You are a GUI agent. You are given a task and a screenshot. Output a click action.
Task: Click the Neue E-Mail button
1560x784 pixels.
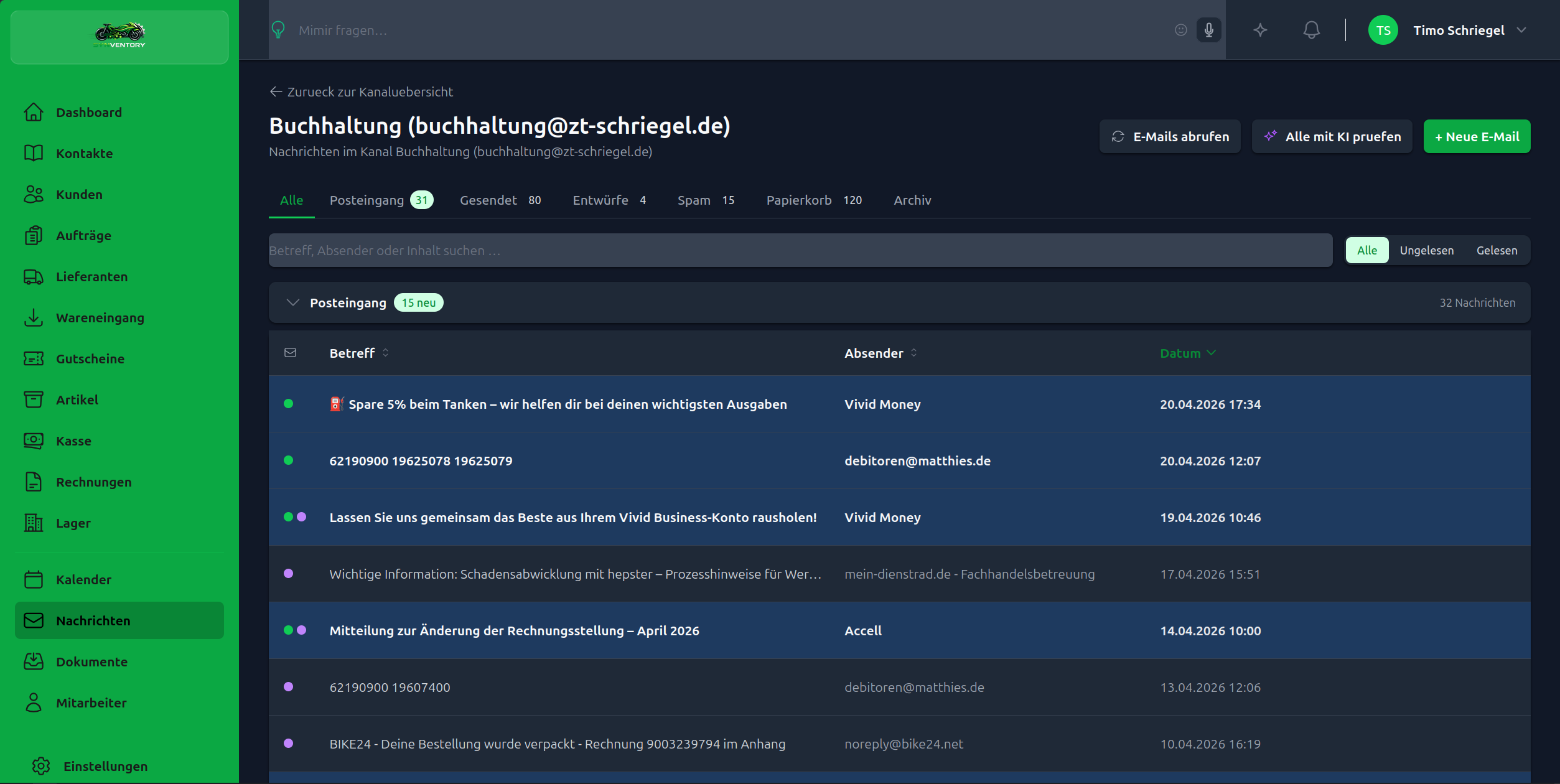click(x=1476, y=136)
